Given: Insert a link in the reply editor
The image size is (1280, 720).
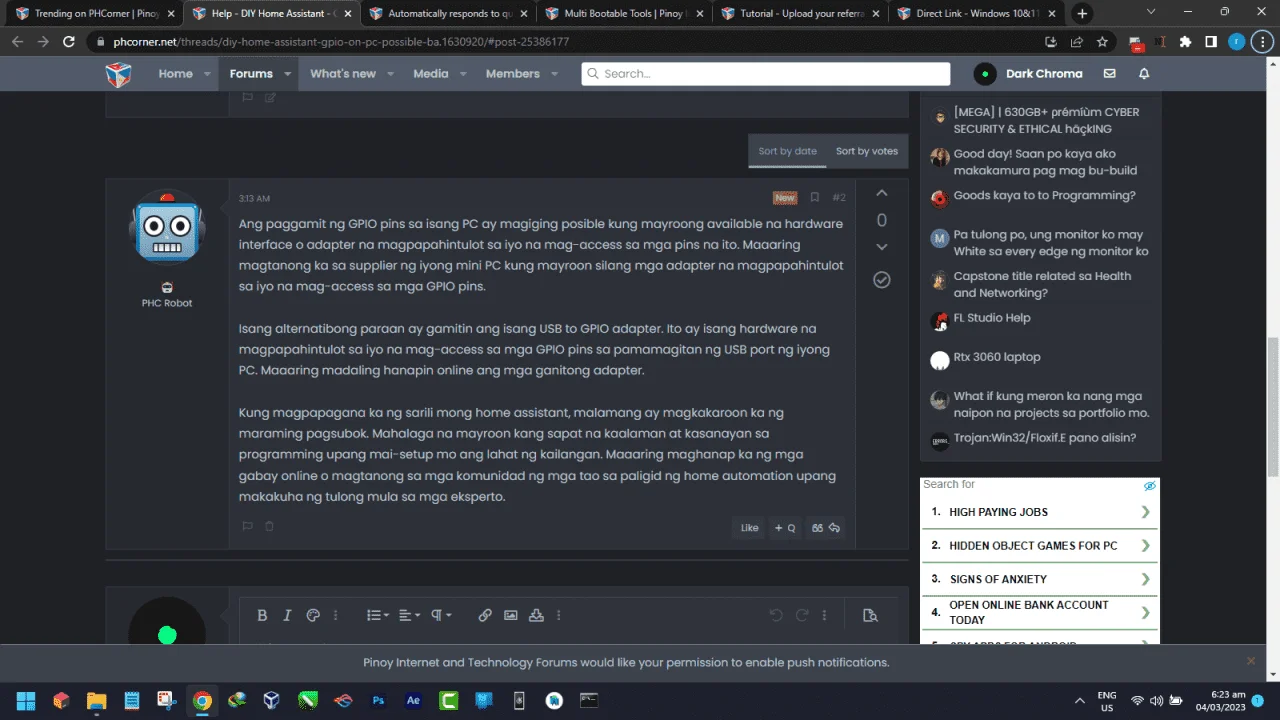Looking at the screenshot, I should [485, 616].
